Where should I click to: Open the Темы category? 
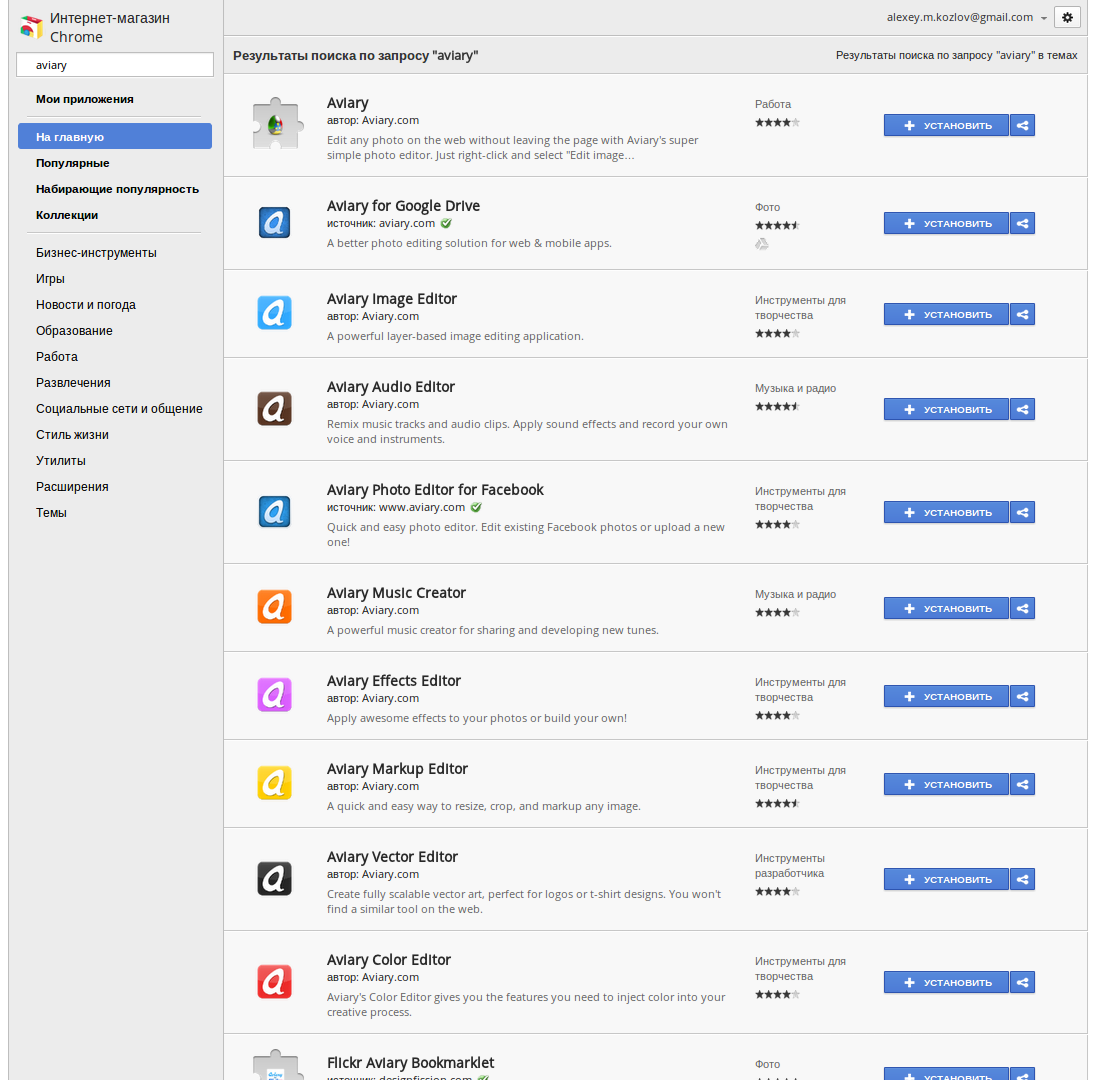point(51,513)
